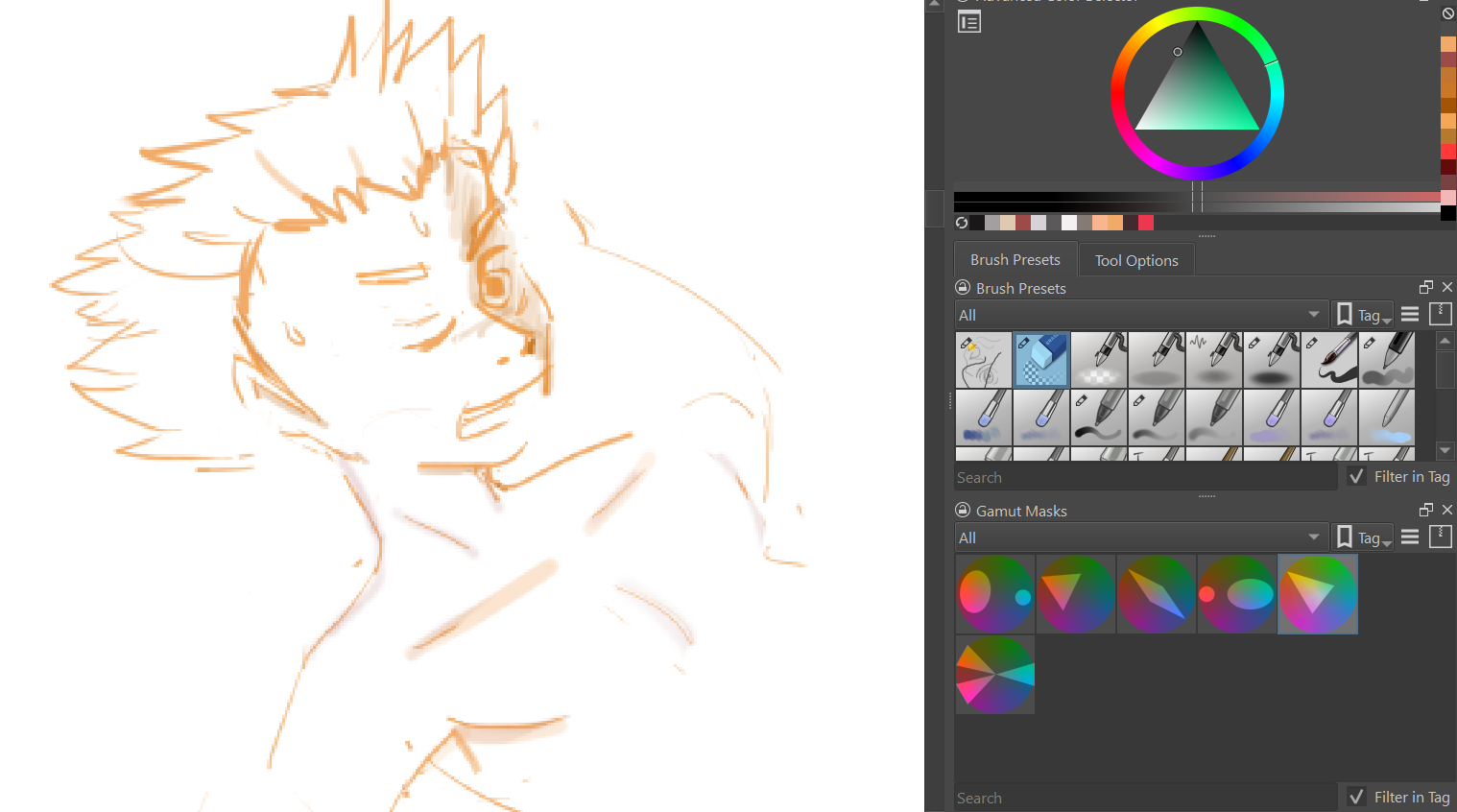Image resolution: width=1457 pixels, height=812 pixels.
Task: Open the Gamut Masks tag filter dropdown
Action: tap(1141, 537)
